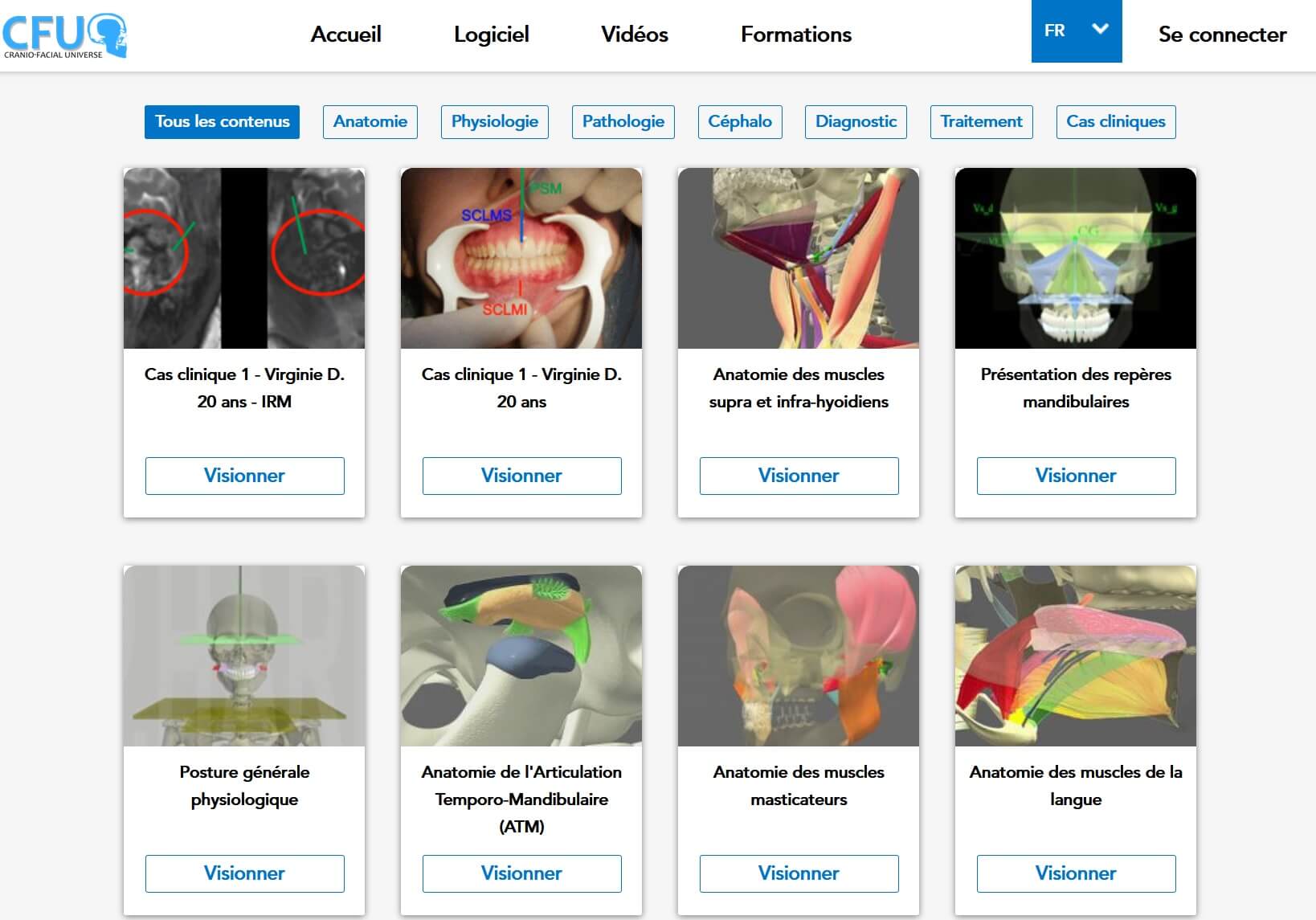
Task: Open the muscles de la langue thumbnail
Action: (x=1076, y=656)
